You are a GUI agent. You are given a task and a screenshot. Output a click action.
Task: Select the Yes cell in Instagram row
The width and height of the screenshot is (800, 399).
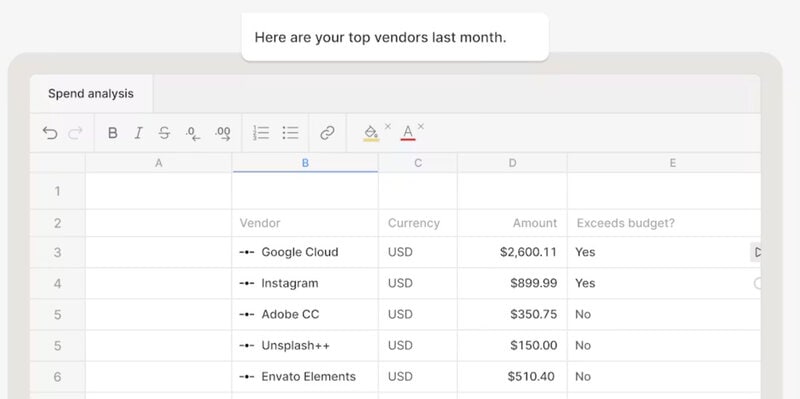(664, 283)
